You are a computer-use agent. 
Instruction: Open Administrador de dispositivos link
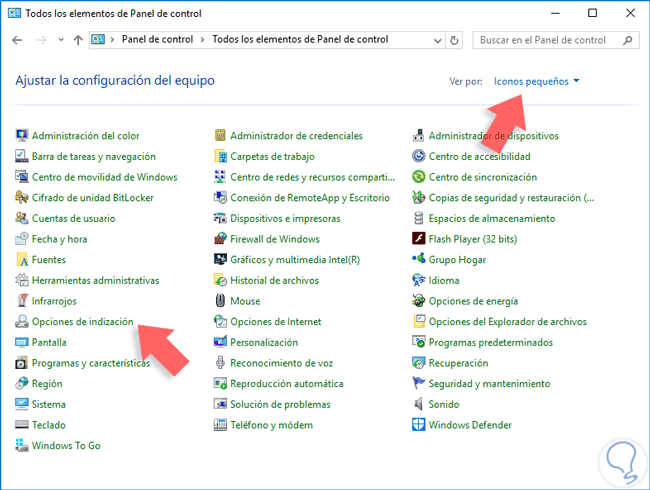click(493, 136)
